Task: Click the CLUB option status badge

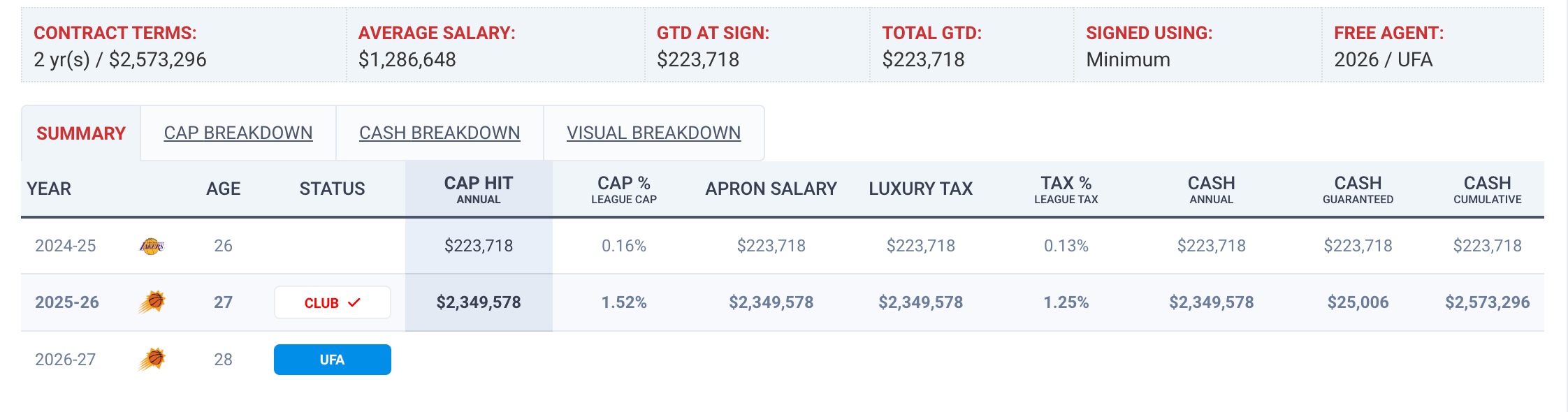Action: 332,302
